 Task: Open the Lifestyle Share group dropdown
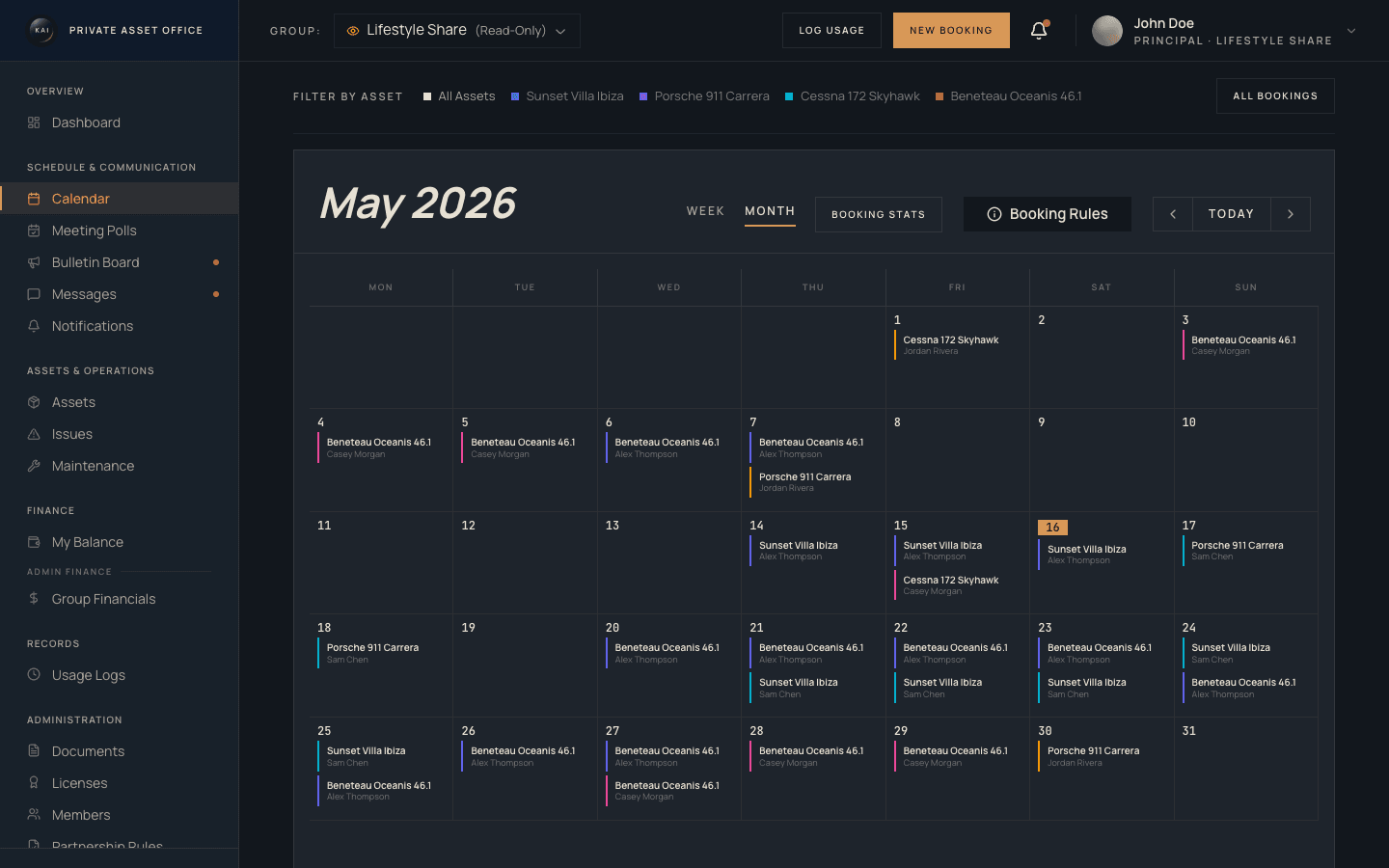point(457,31)
